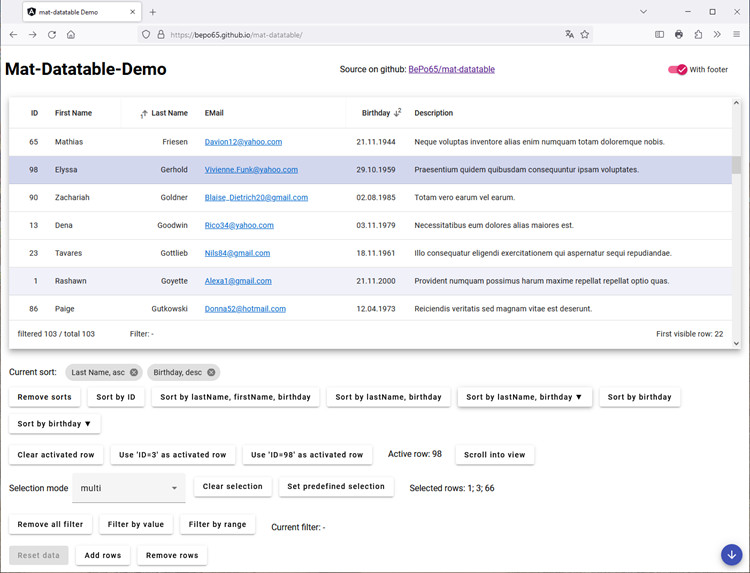750x573 pixels.
Task: Click the shield tracking protection icon
Action: click(x=146, y=34)
